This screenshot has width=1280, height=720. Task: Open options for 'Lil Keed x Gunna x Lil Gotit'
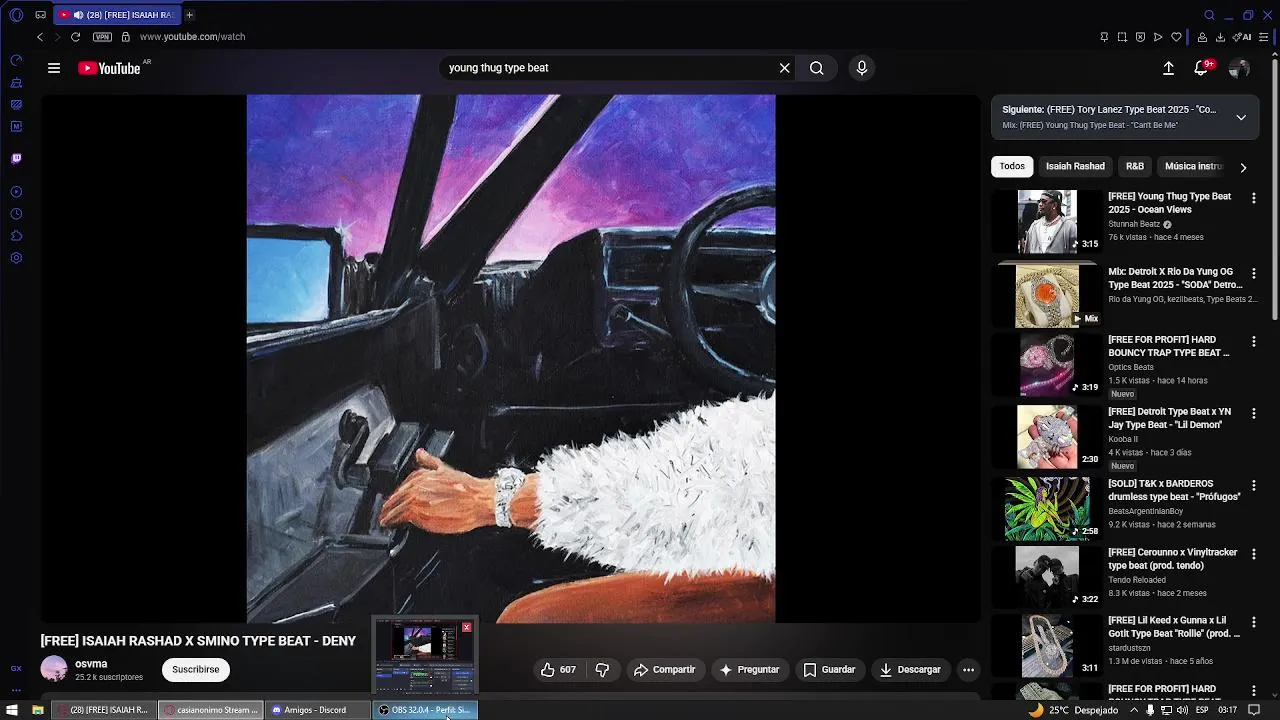point(1253,622)
